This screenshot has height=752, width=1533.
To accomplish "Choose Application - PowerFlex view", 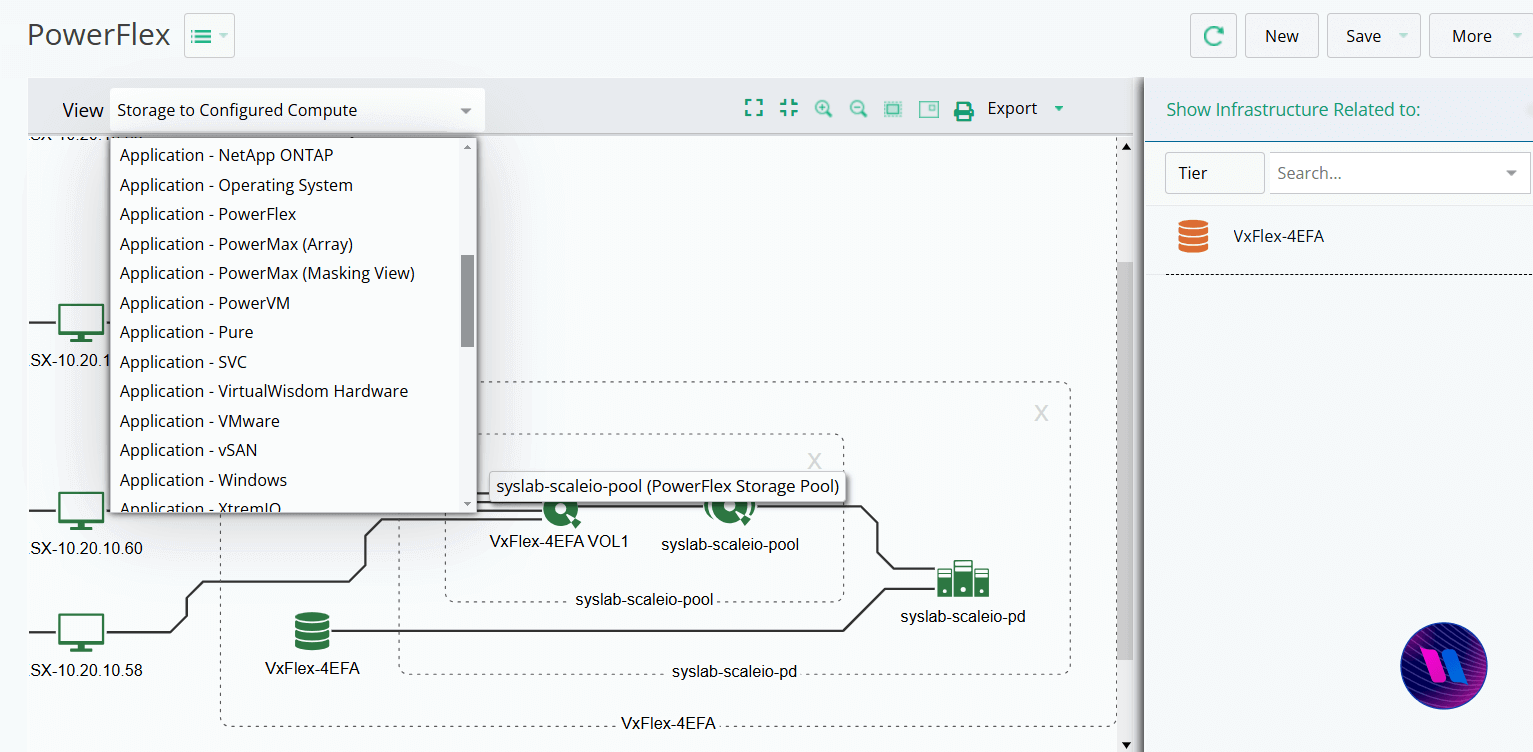I will [208, 214].
